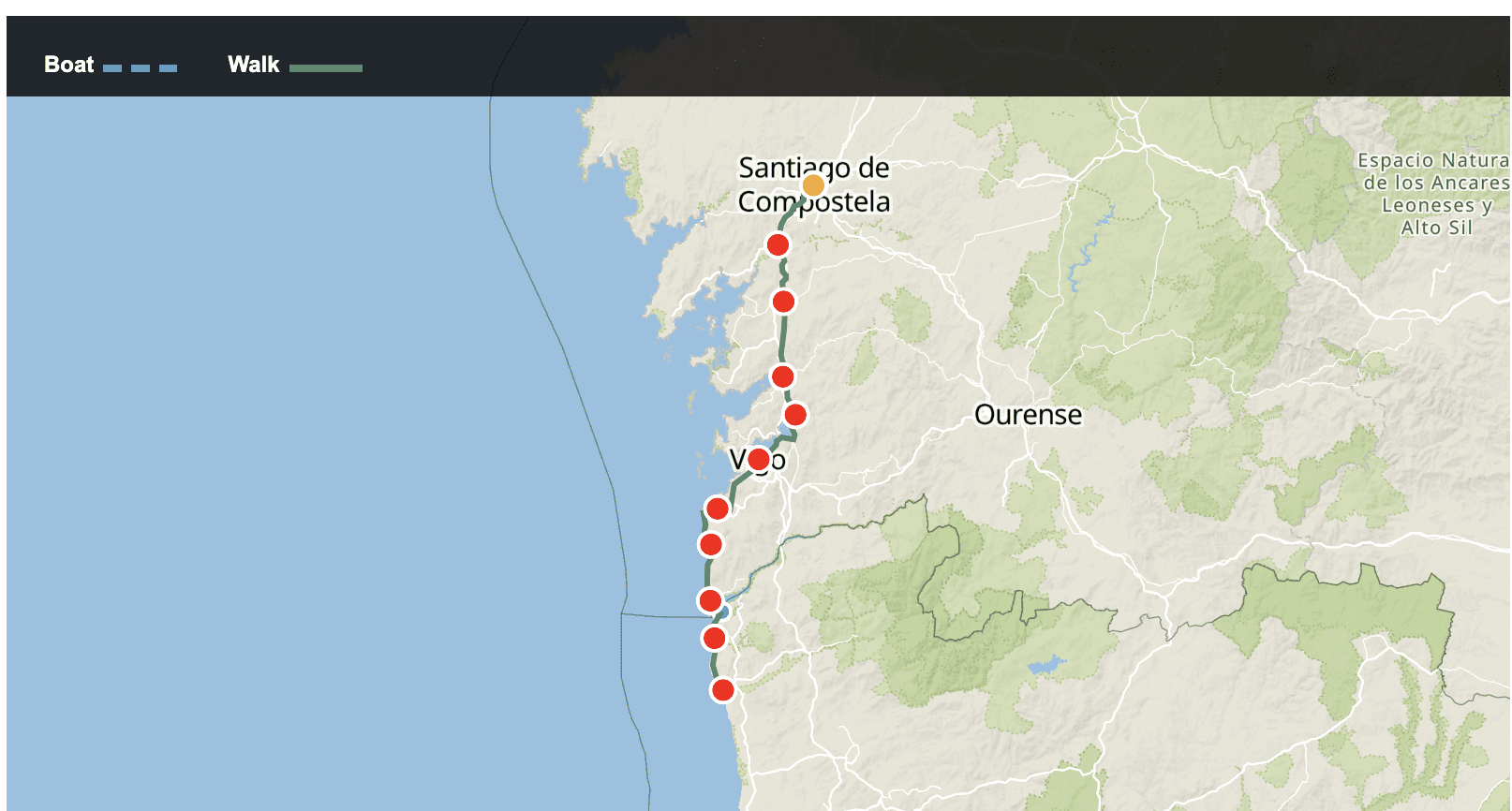
Task: Click the Walk legend label
Action: (253, 65)
